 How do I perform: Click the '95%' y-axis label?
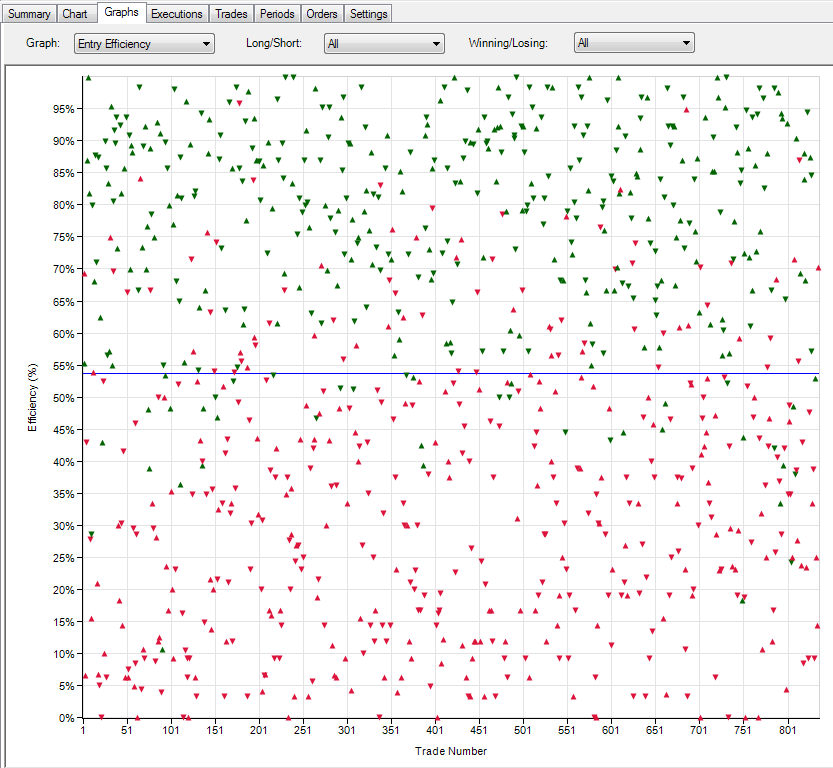[x=63, y=109]
